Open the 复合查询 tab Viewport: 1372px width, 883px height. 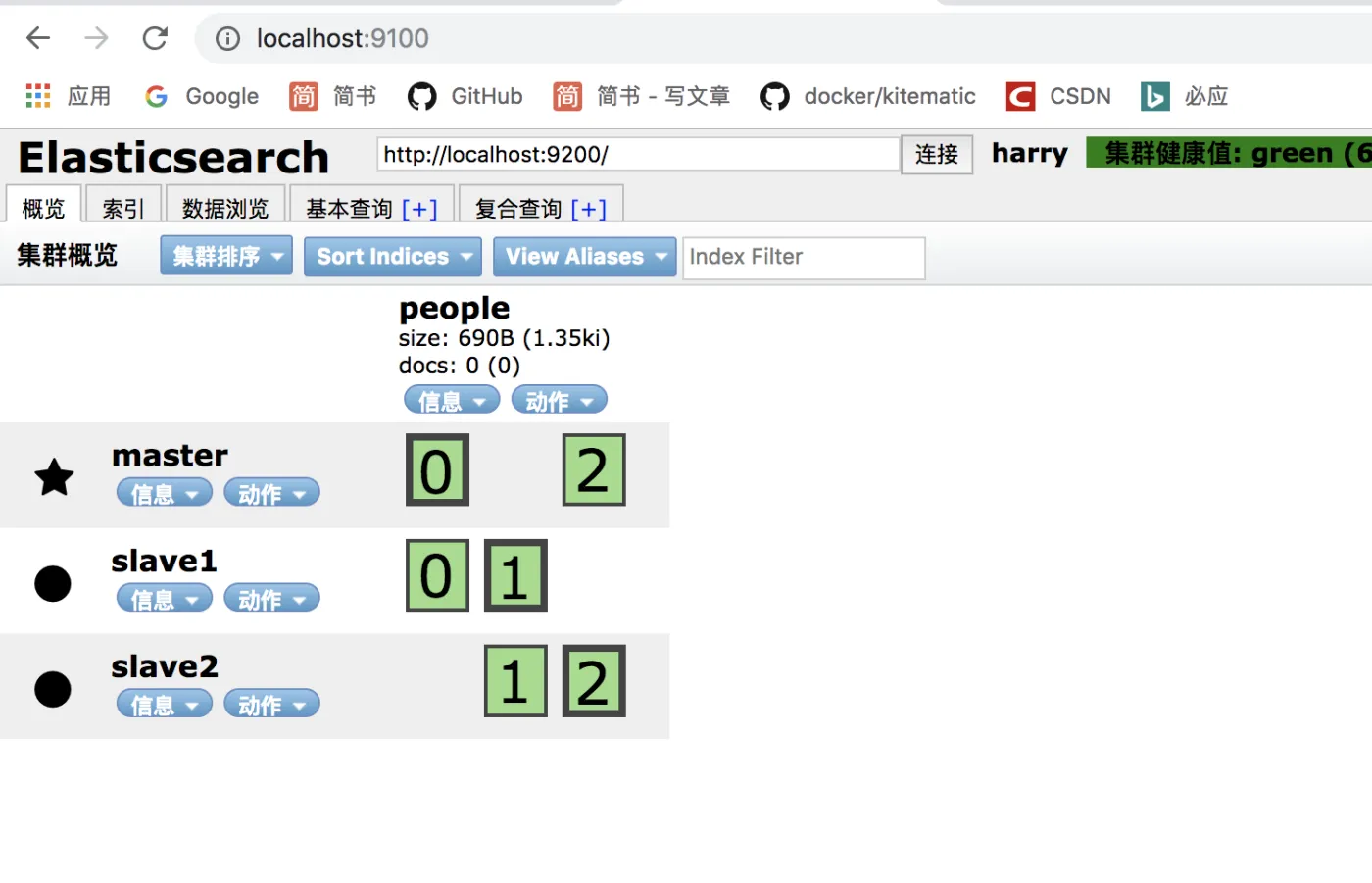pyautogui.click(x=518, y=208)
